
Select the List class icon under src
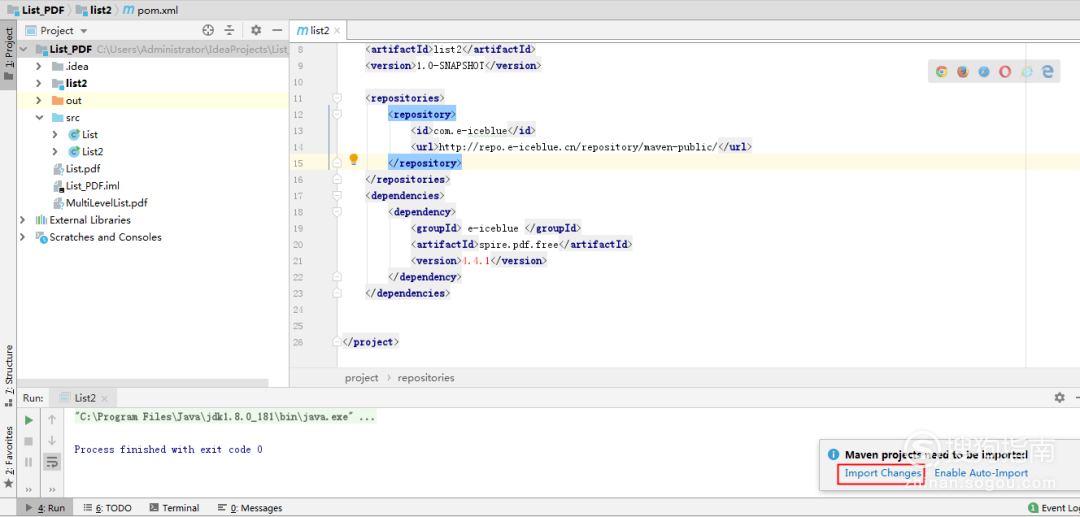[74, 135]
